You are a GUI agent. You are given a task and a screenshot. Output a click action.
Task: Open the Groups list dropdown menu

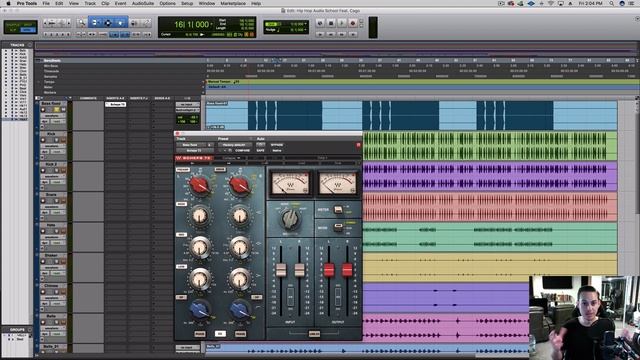pyautogui.click(x=29, y=329)
